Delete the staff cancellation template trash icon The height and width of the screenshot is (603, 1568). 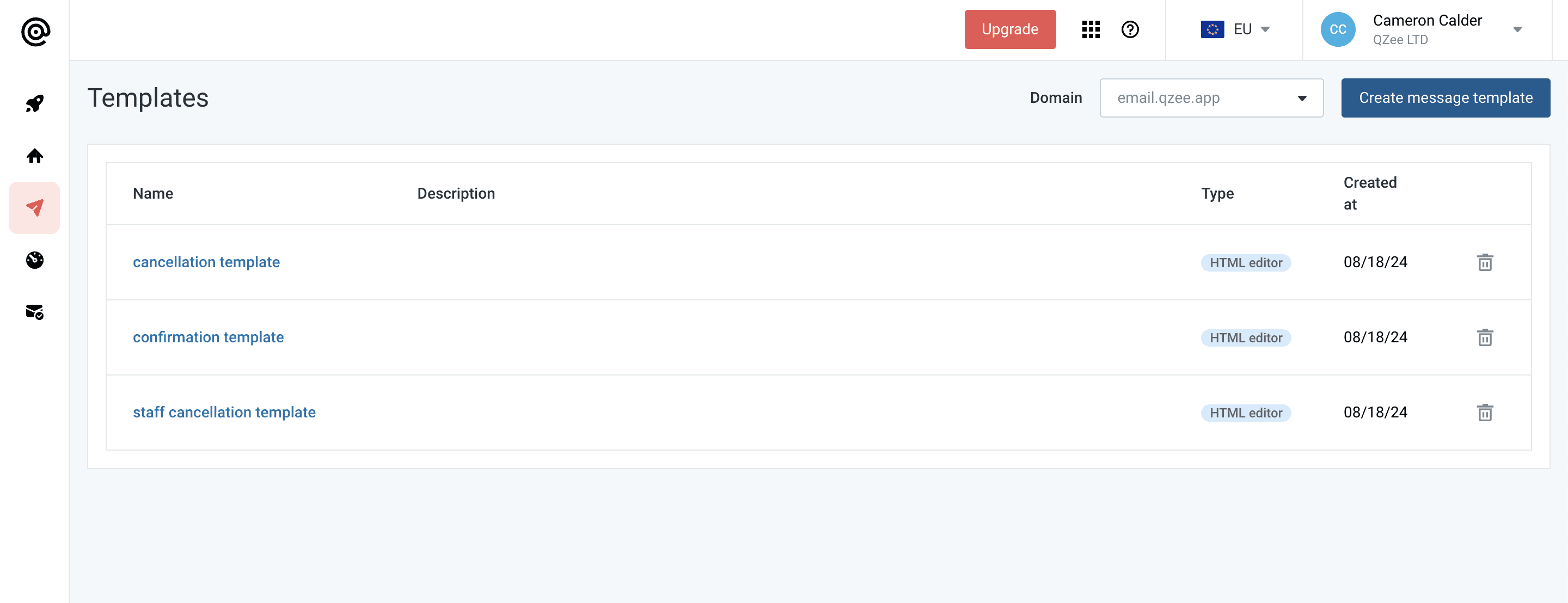1485,413
